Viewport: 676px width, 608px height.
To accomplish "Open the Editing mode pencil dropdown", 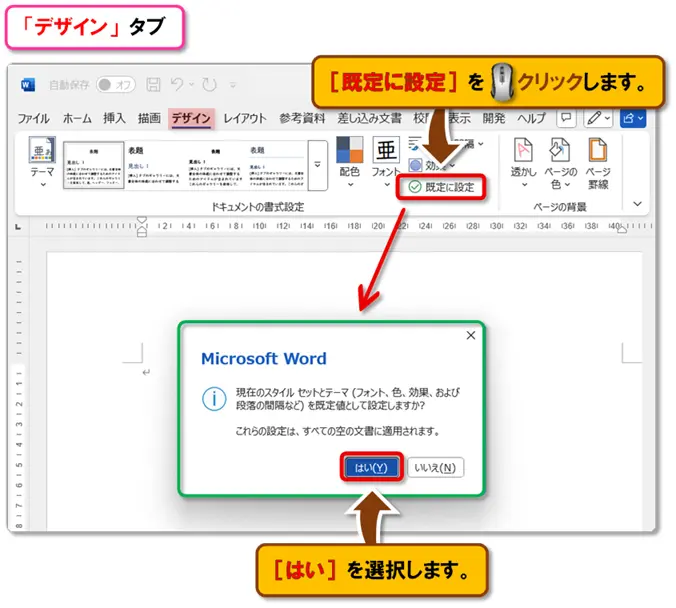I will point(598,118).
